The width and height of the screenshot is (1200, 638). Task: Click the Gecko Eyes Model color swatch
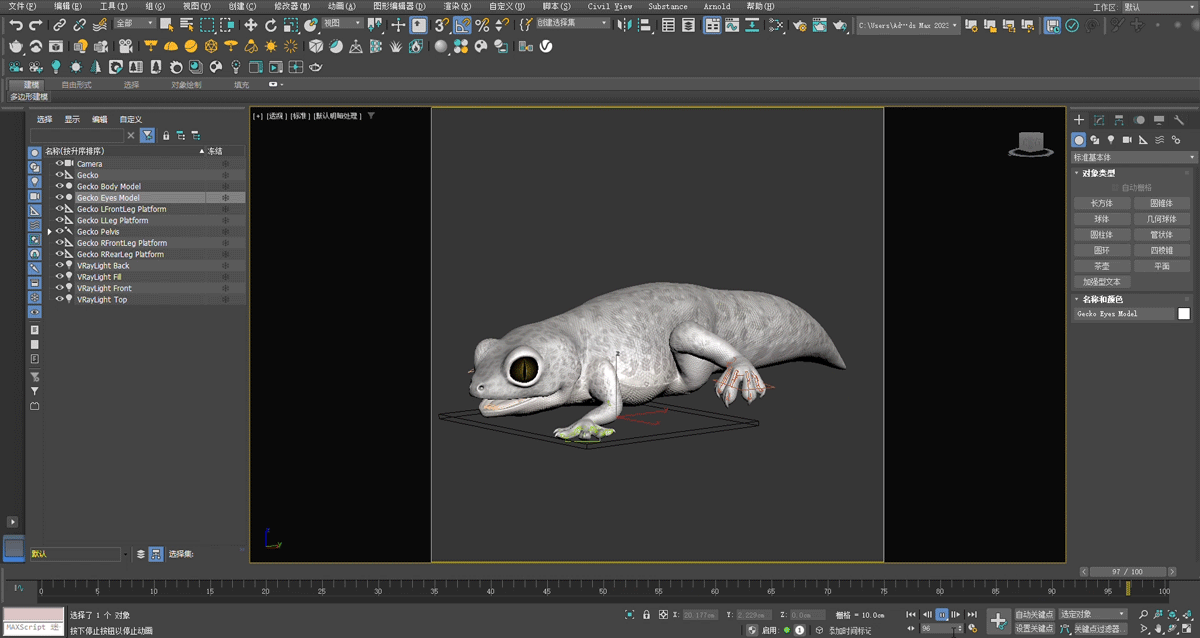point(1184,311)
